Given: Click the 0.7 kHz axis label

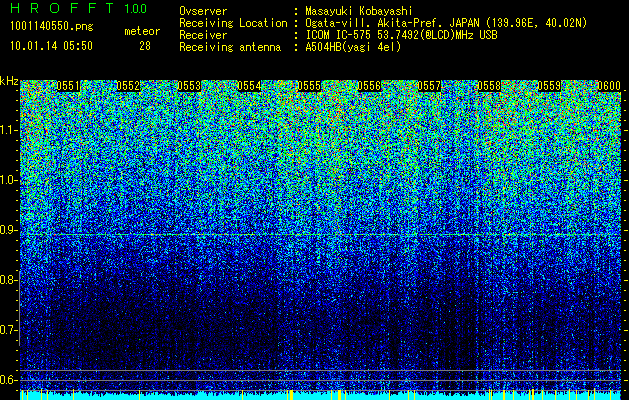Looking at the screenshot, I should (8, 330).
